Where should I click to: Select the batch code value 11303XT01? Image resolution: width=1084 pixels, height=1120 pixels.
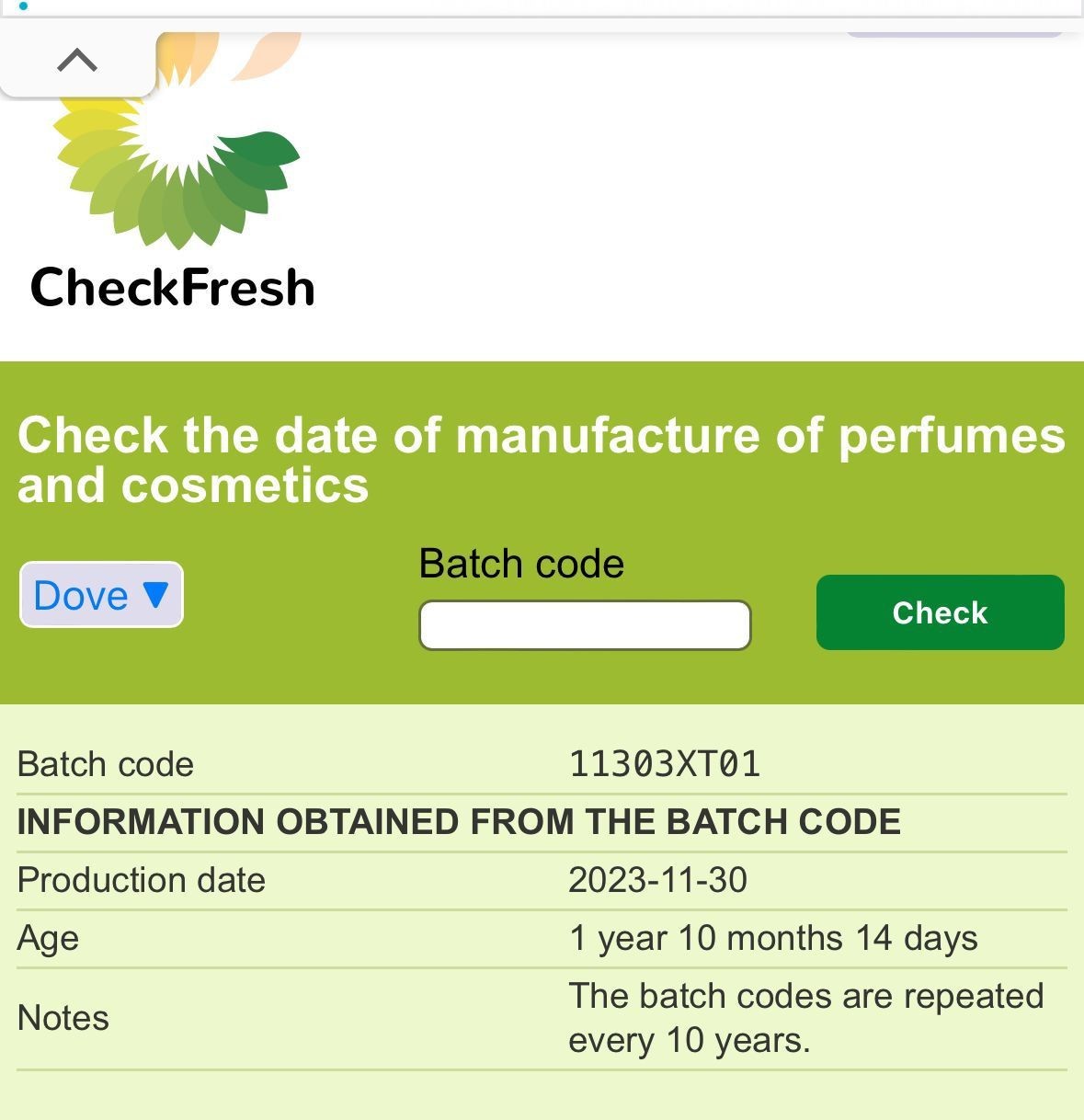(665, 764)
